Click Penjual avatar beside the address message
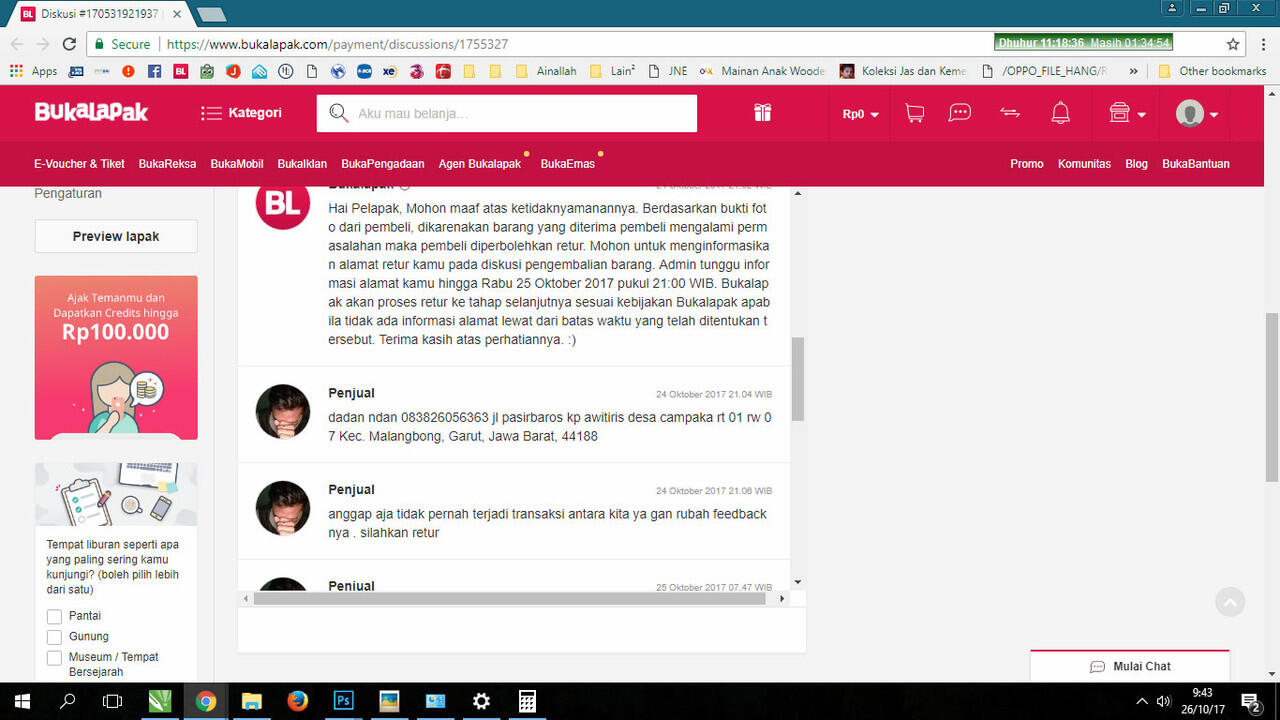1280x720 pixels. 283,411
